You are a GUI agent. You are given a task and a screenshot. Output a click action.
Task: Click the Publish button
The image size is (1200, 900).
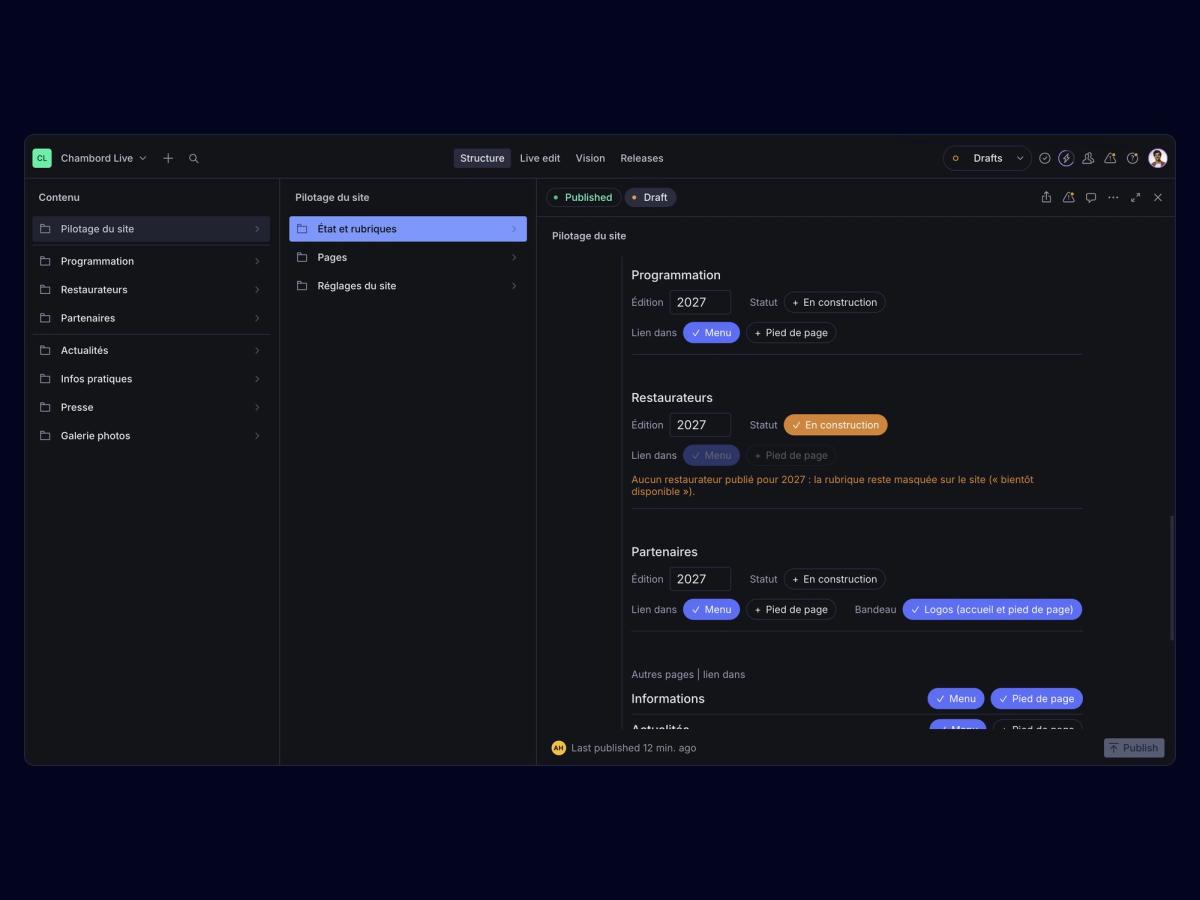(1134, 748)
